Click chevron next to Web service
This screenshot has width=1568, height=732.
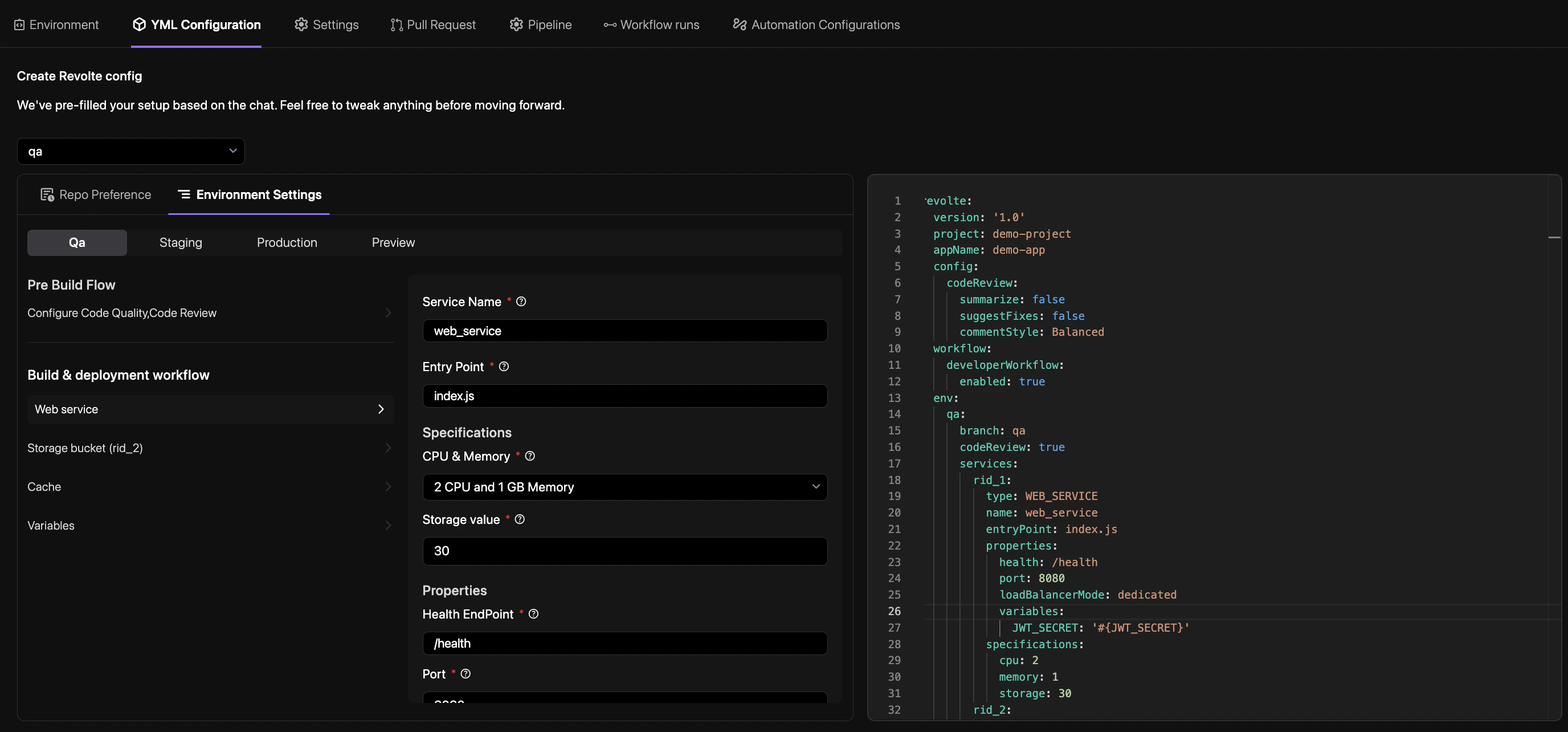[x=381, y=409]
